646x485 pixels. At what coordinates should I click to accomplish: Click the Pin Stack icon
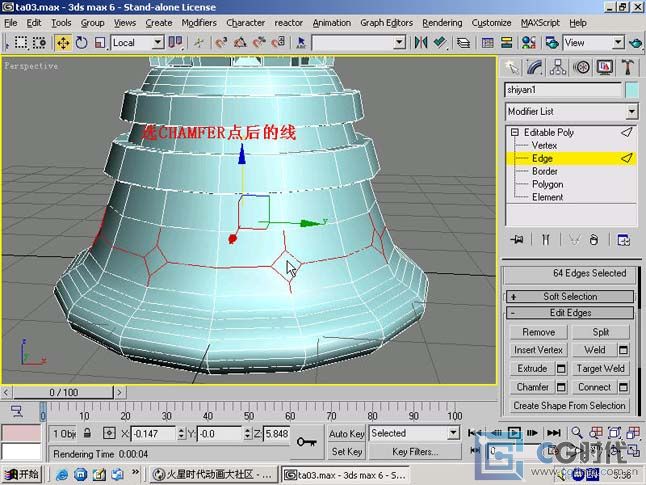point(517,239)
